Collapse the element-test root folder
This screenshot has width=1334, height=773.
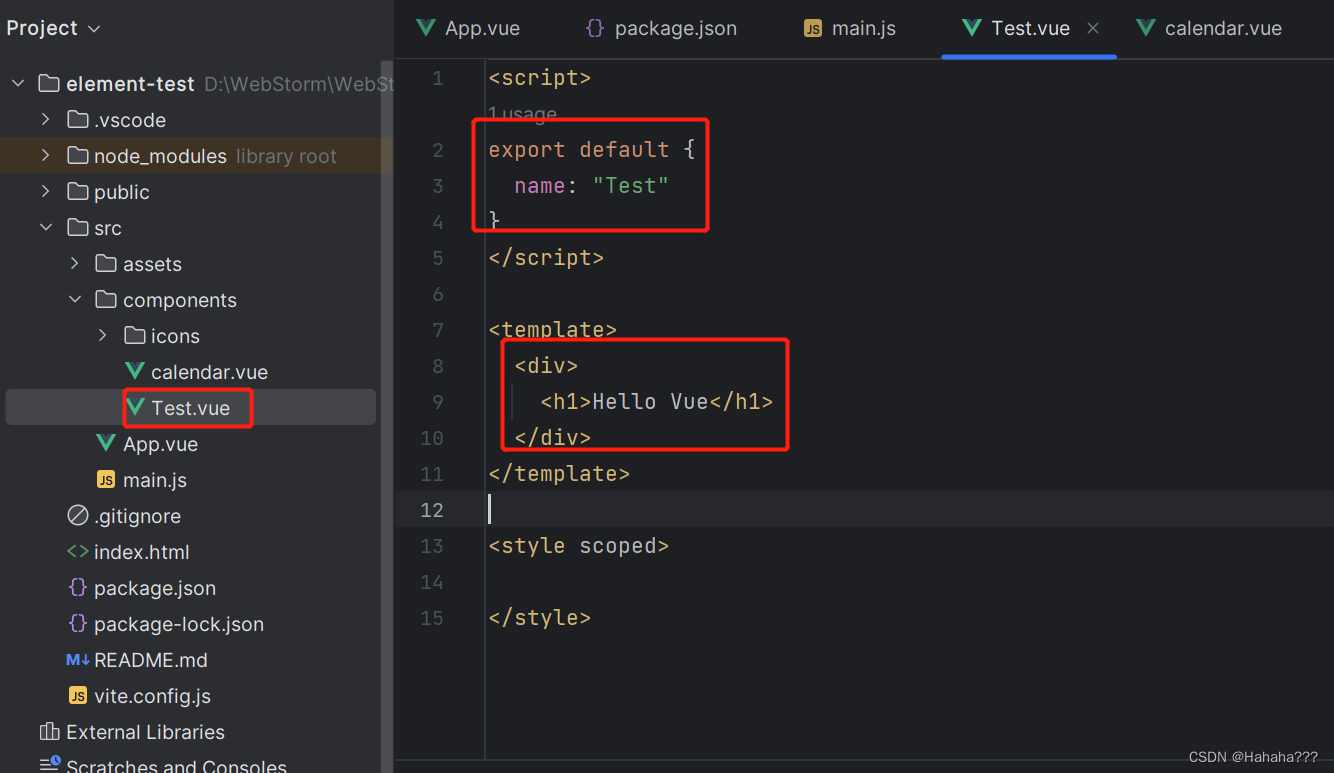click(x=18, y=84)
